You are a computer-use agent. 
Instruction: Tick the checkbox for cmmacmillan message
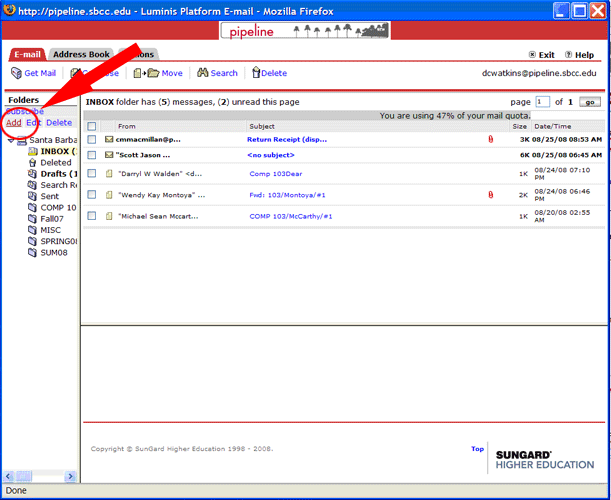tap(92, 140)
